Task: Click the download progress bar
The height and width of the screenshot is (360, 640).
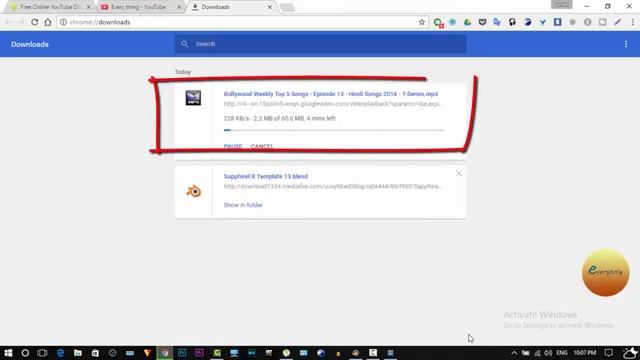Action: coord(334,130)
